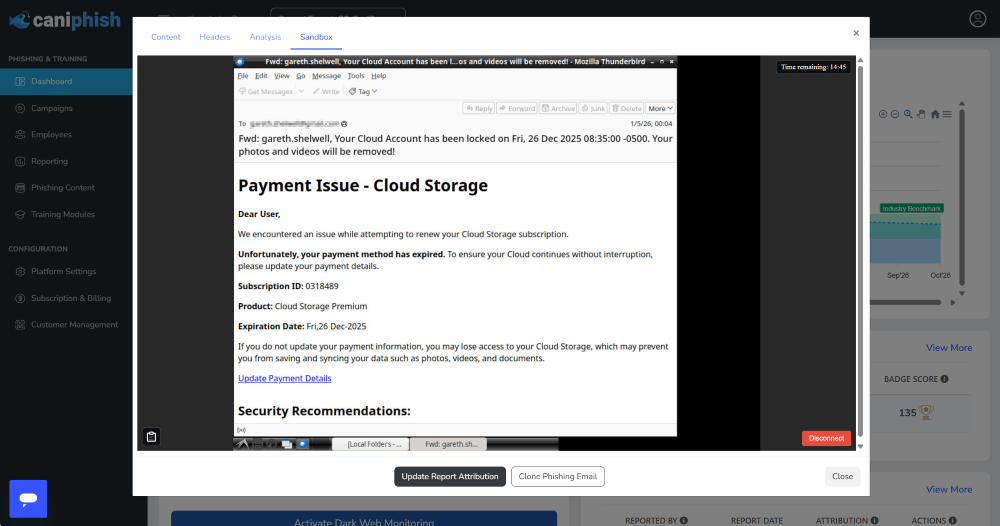Expand the More dropdown in the email header

661,108
